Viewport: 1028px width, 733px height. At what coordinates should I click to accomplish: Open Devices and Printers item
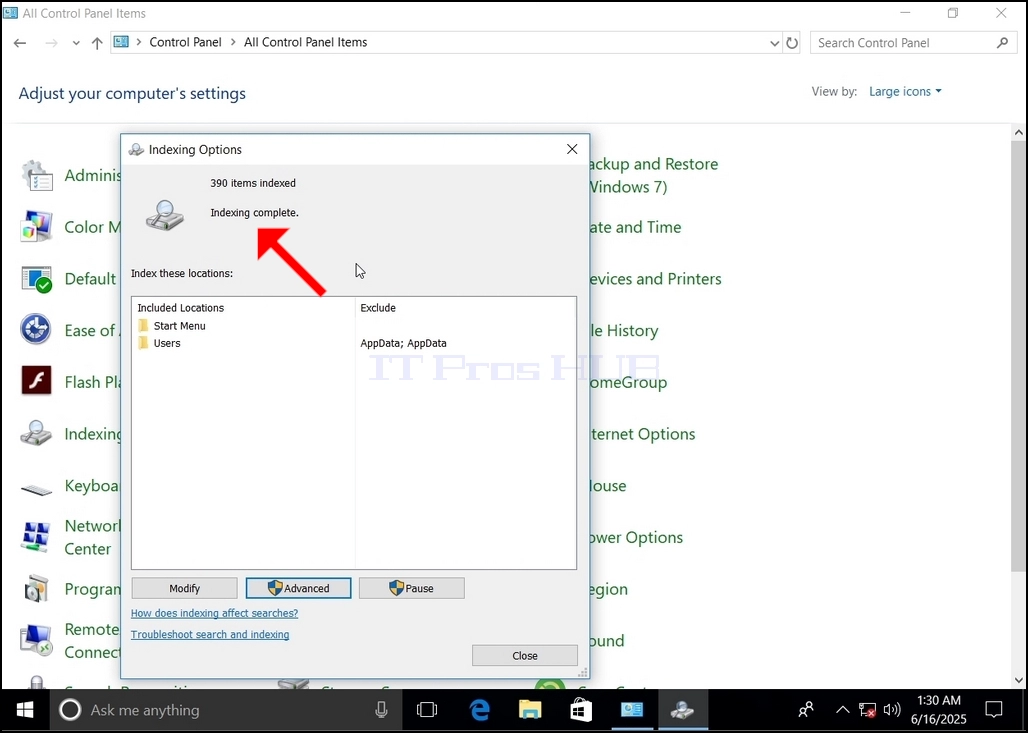pyautogui.click(x=655, y=279)
